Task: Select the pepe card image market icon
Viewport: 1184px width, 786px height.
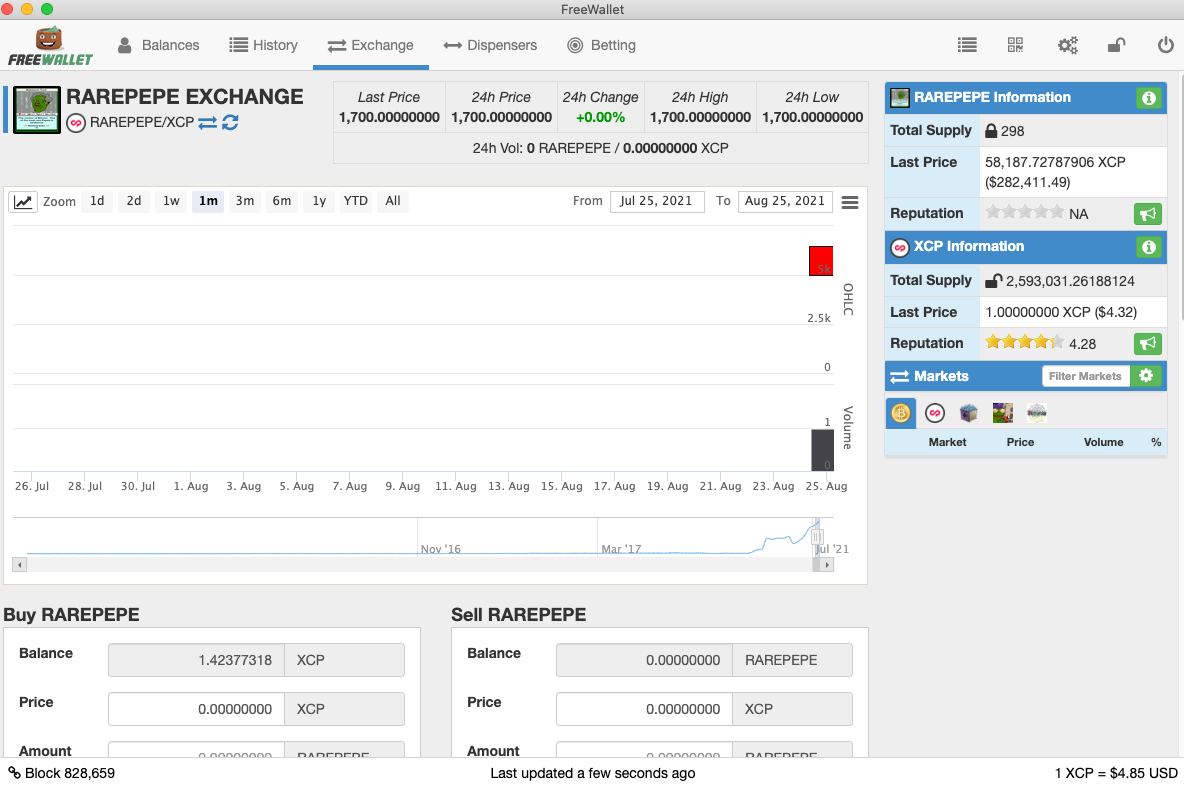Action: click(1003, 413)
